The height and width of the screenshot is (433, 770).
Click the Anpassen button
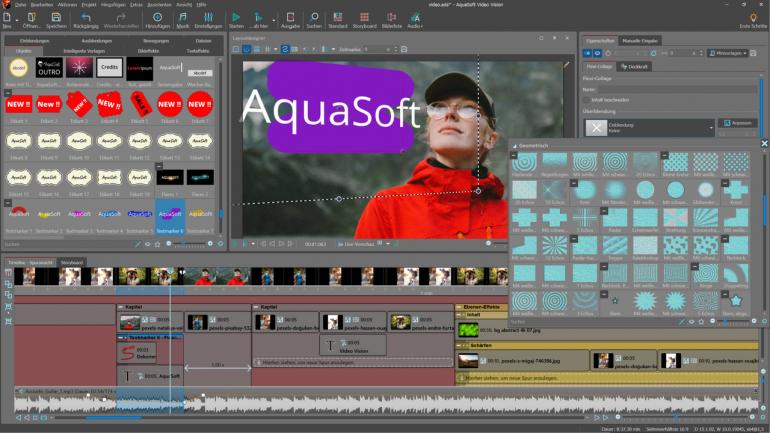pyautogui.click(x=739, y=123)
